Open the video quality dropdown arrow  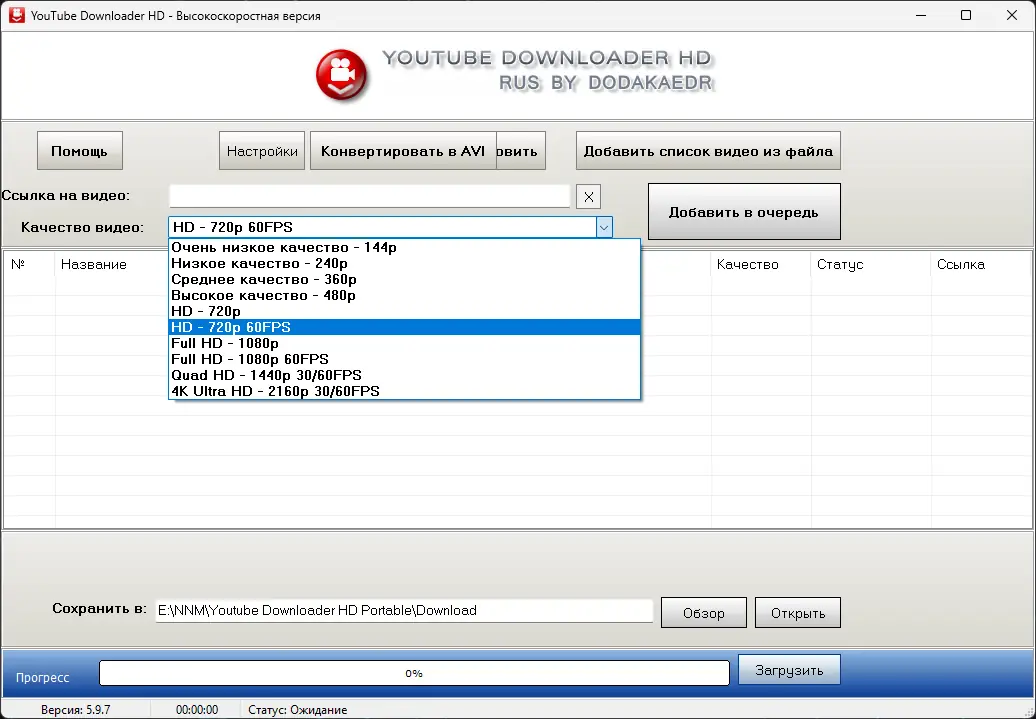click(x=603, y=227)
